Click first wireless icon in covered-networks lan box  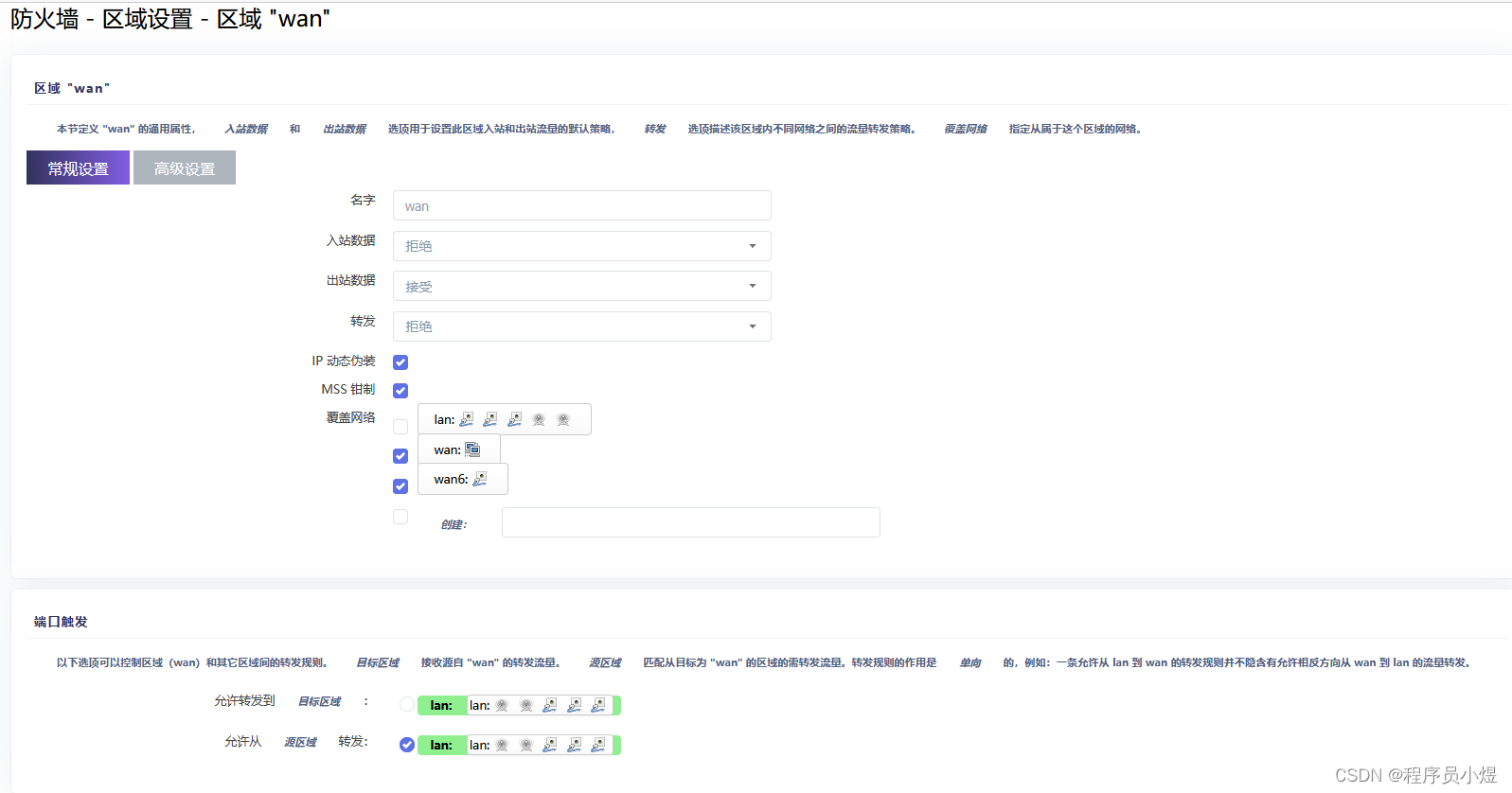click(539, 419)
